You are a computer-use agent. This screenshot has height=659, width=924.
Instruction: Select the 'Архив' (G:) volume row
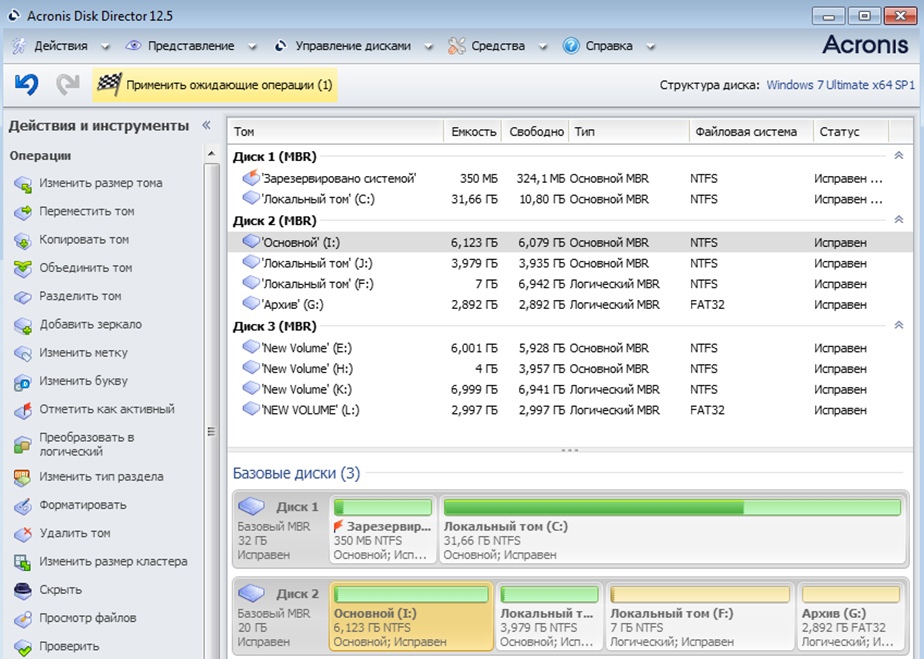tap(569, 304)
